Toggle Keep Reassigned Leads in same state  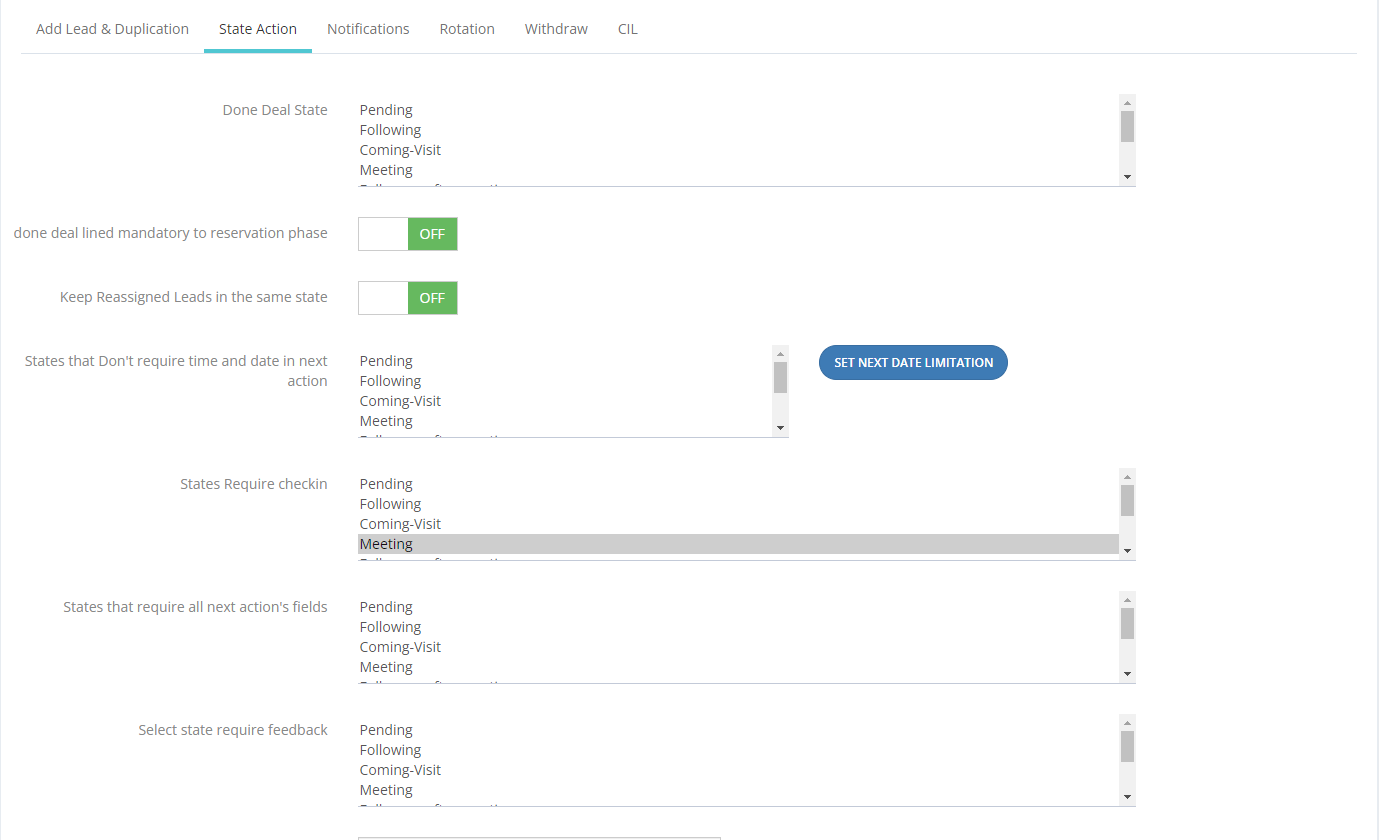point(408,298)
